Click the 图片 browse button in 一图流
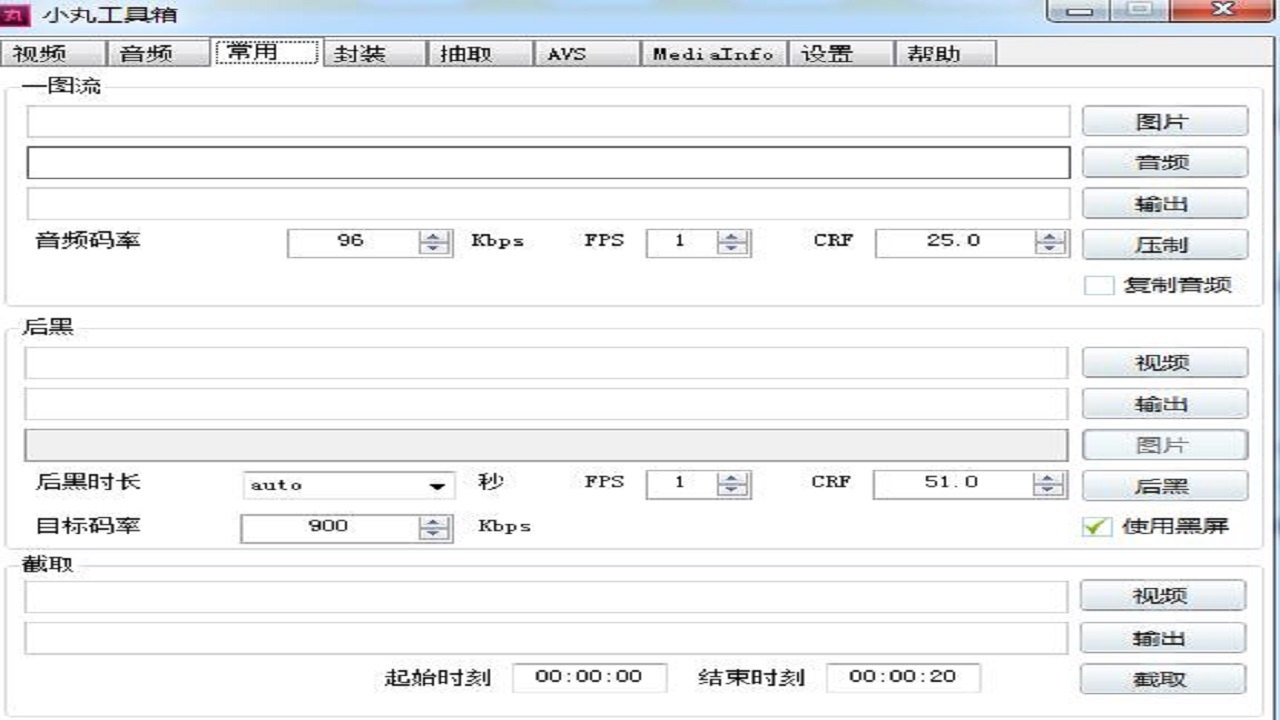Image resolution: width=1280 pixels, height=720 pixels. click(1164, 122)
